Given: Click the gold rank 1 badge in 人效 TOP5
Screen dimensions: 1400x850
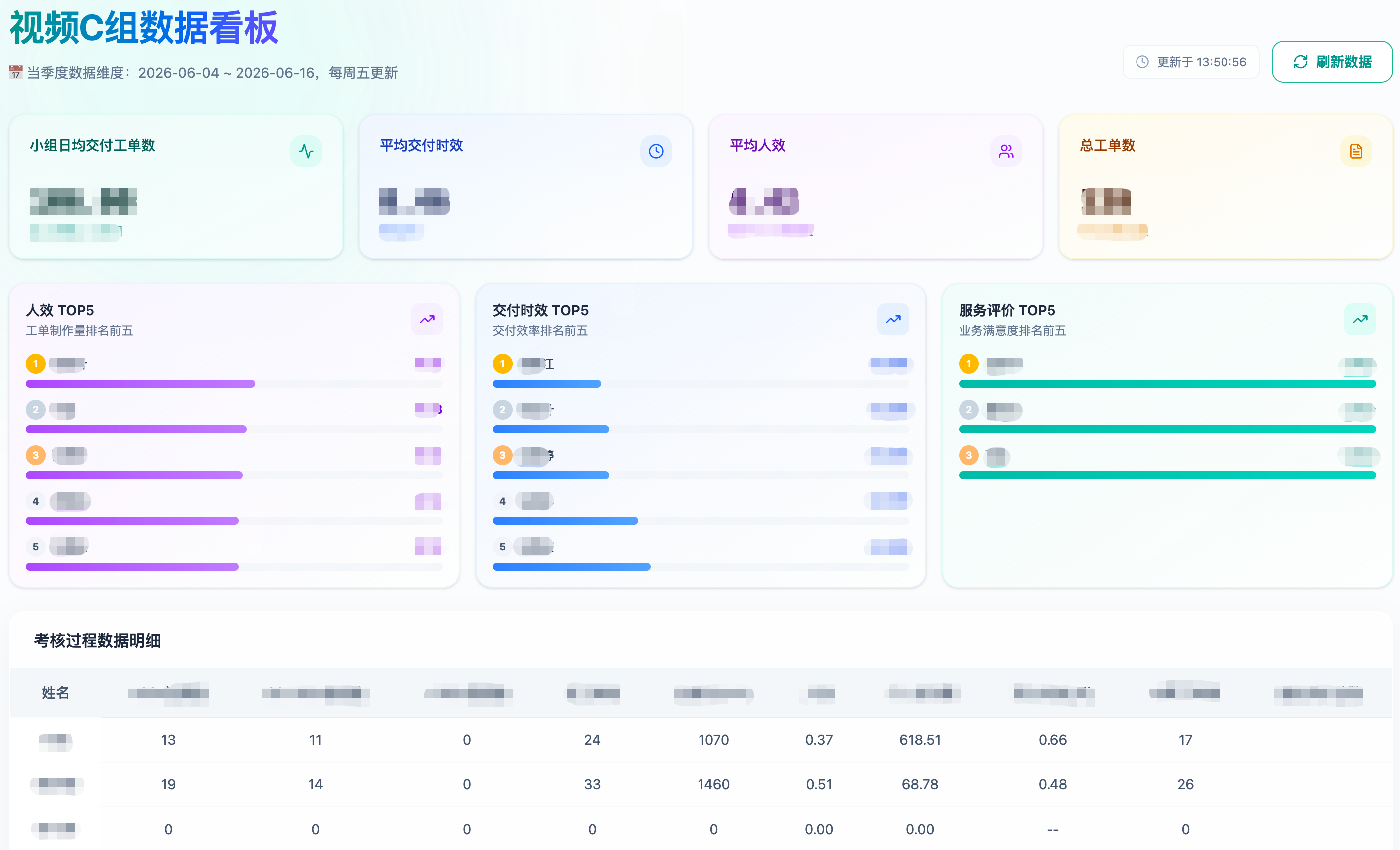Looking at the screenshot, I should click(x=36, y=364).
